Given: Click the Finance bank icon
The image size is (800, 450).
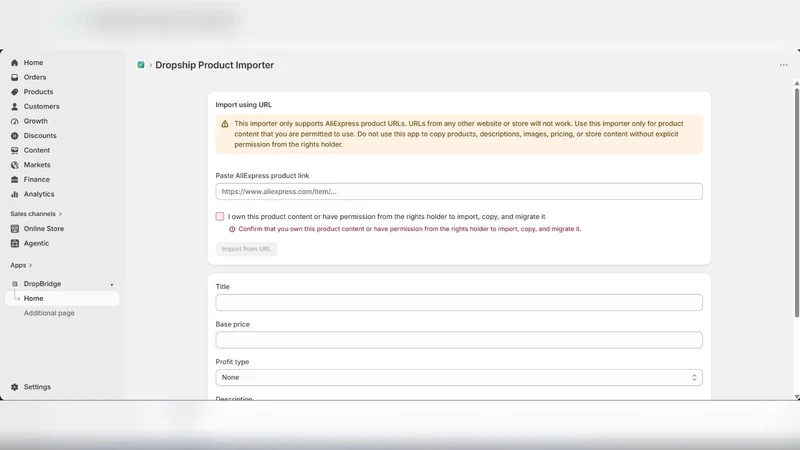Looking at the screenshot, I should pos(14,180).
